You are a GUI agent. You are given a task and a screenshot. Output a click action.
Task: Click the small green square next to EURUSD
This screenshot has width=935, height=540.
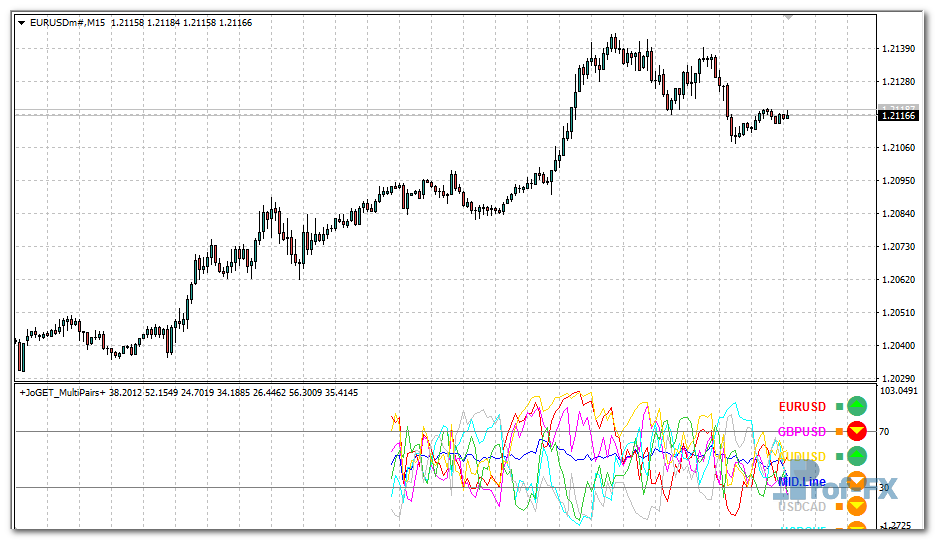click(839, 407)
